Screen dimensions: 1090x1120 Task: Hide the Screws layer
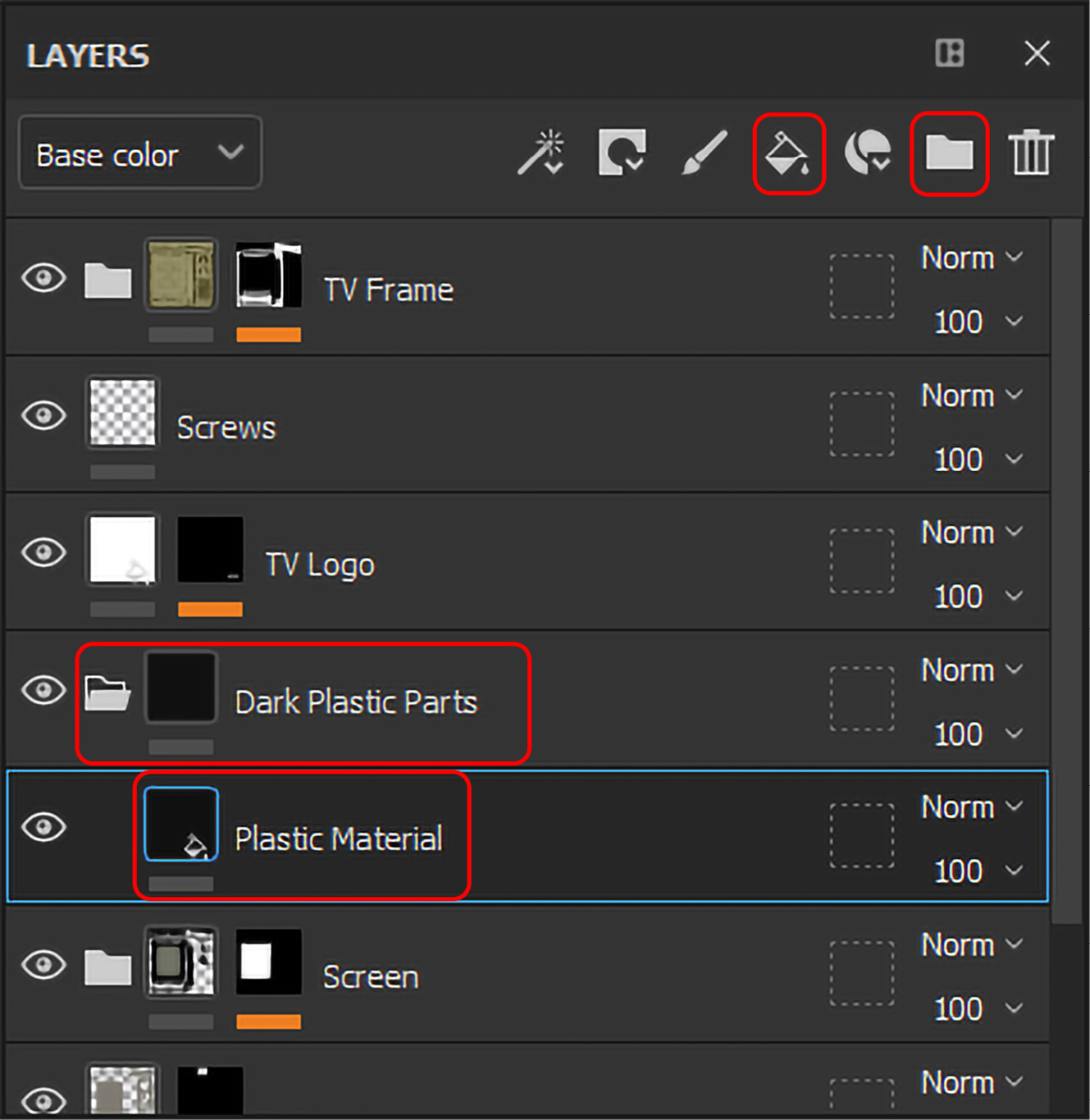[44, 415]
